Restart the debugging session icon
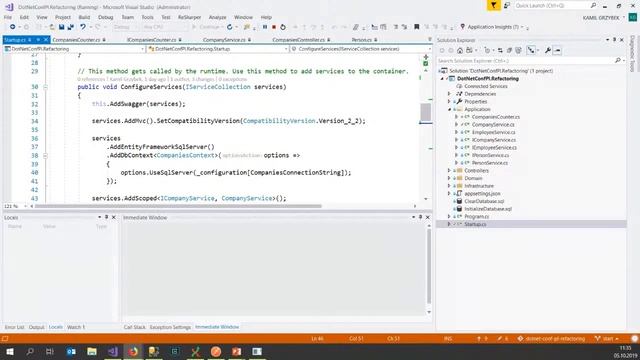 click(x=283, y=27)
